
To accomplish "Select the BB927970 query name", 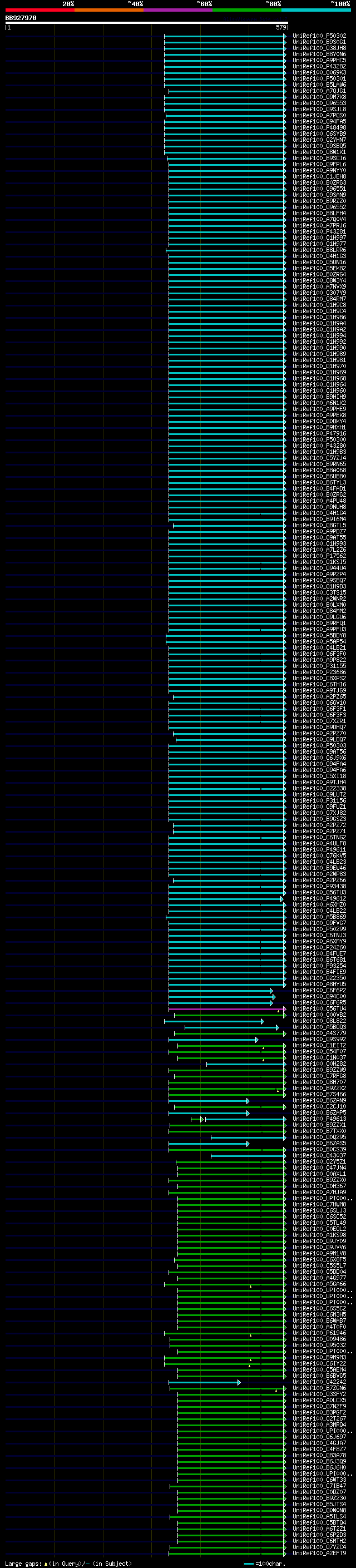I will 21,18.
